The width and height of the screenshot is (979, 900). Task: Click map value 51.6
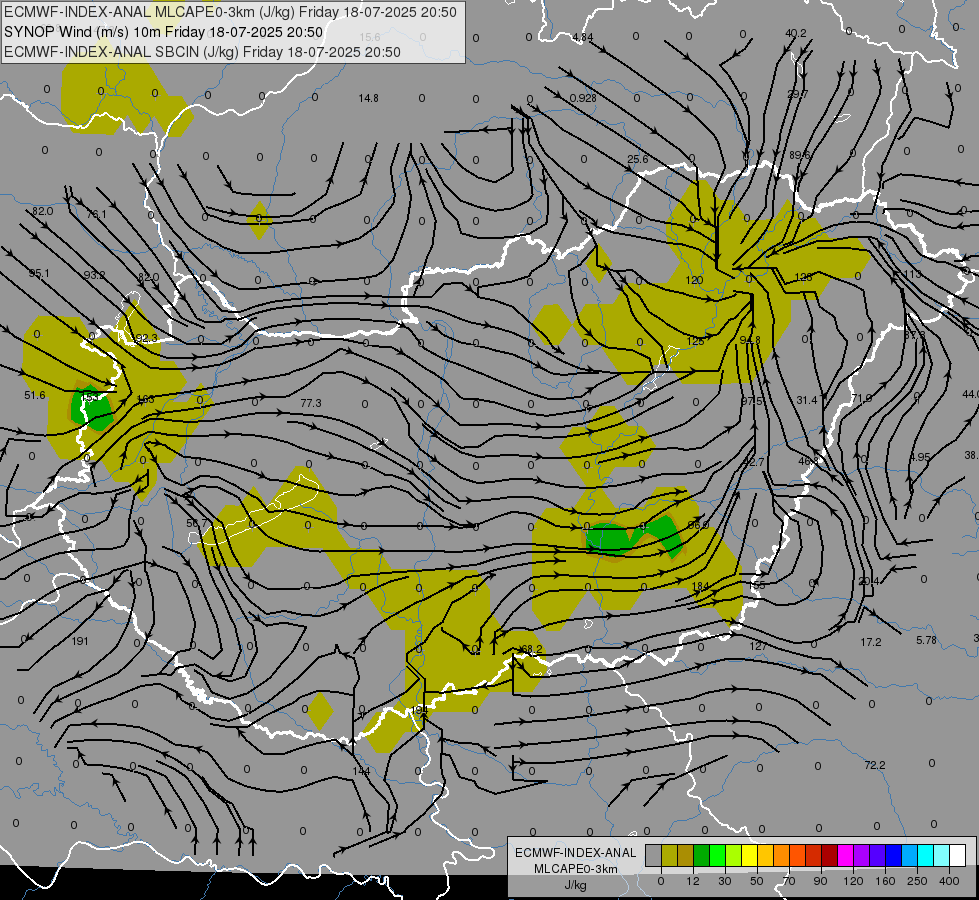[35, 395]
